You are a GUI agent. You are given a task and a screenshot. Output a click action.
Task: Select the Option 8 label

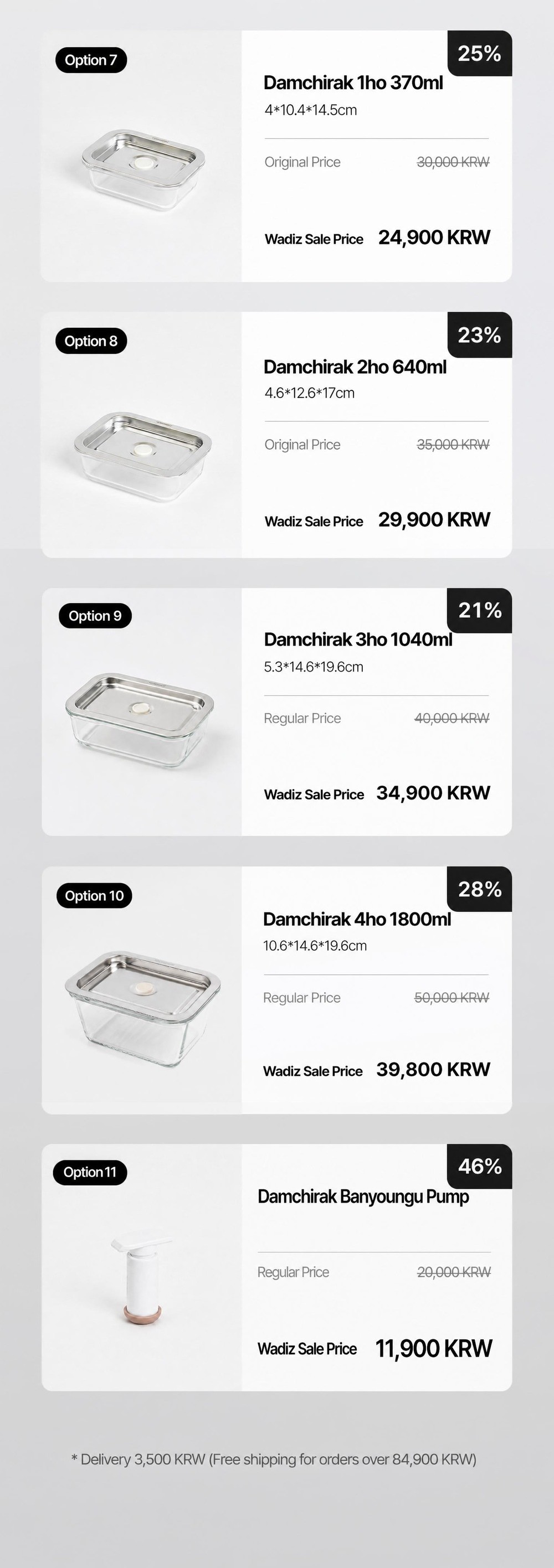point(91,341)
